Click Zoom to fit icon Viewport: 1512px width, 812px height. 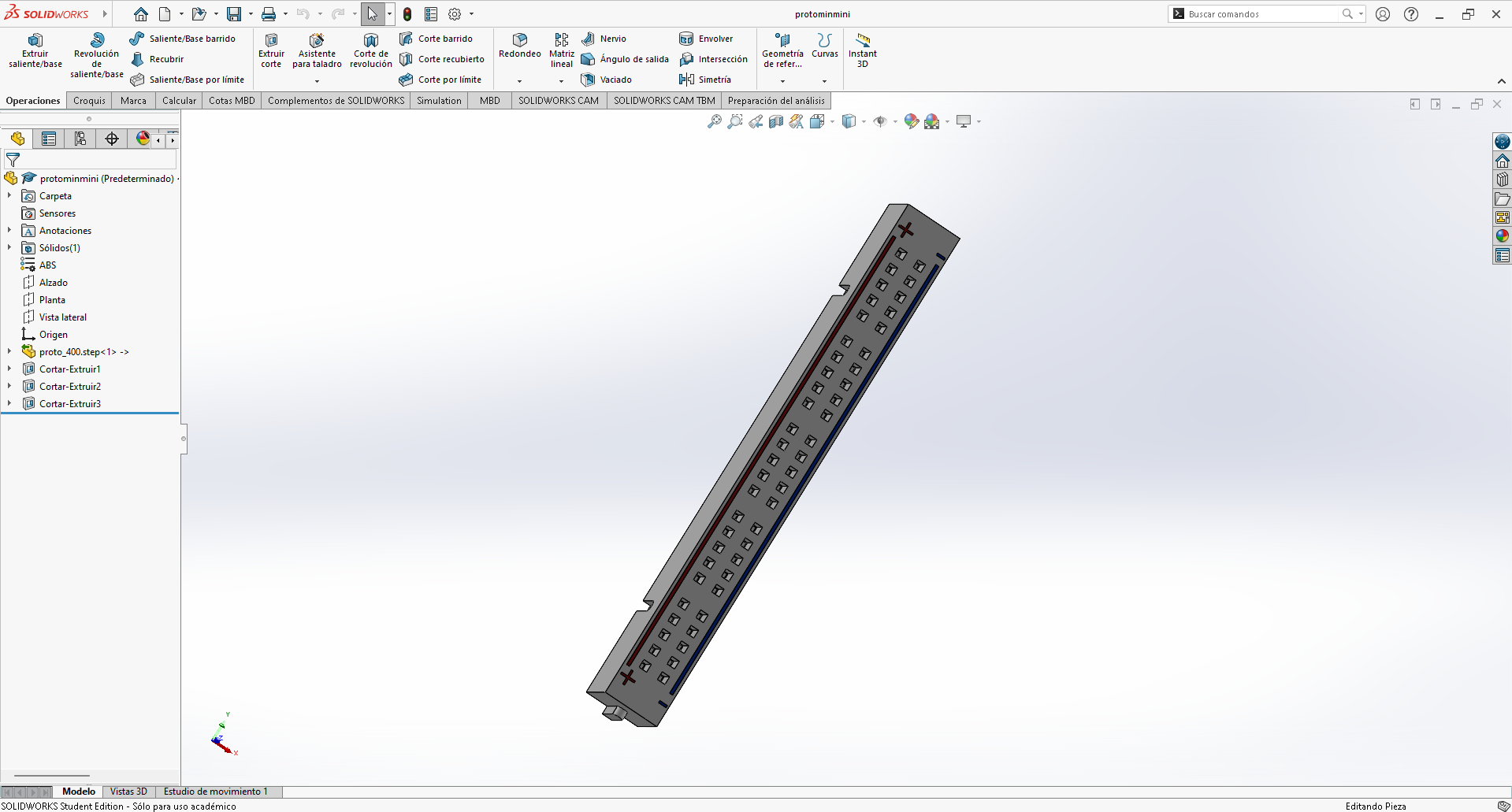click(x=714, y=121)
